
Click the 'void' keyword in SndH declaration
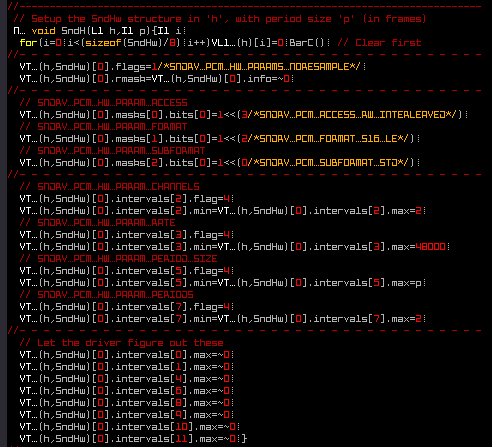pyautogui.click(x=43, y=31)
